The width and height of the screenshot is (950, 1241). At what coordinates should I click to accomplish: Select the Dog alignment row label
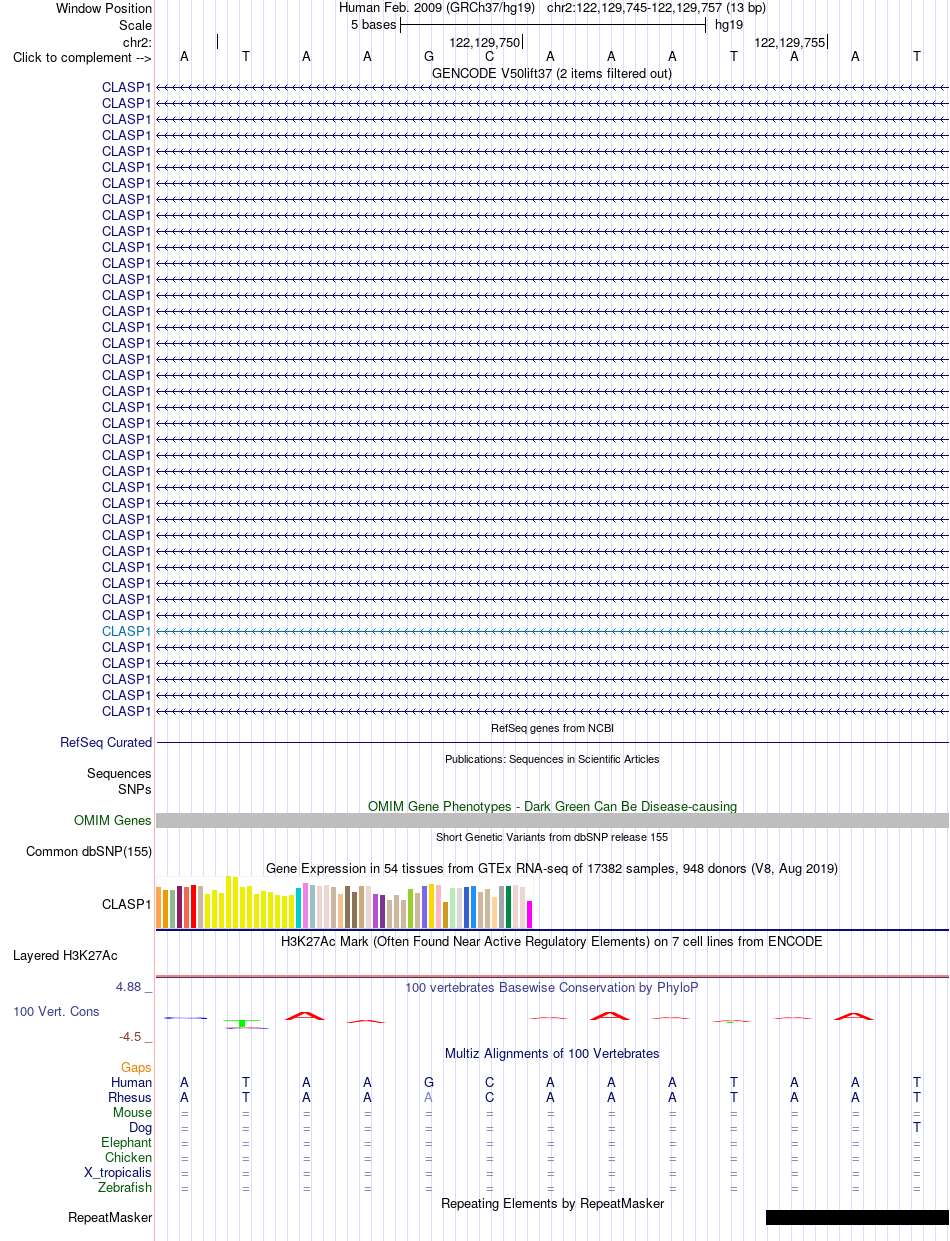tap(141, 1127)
